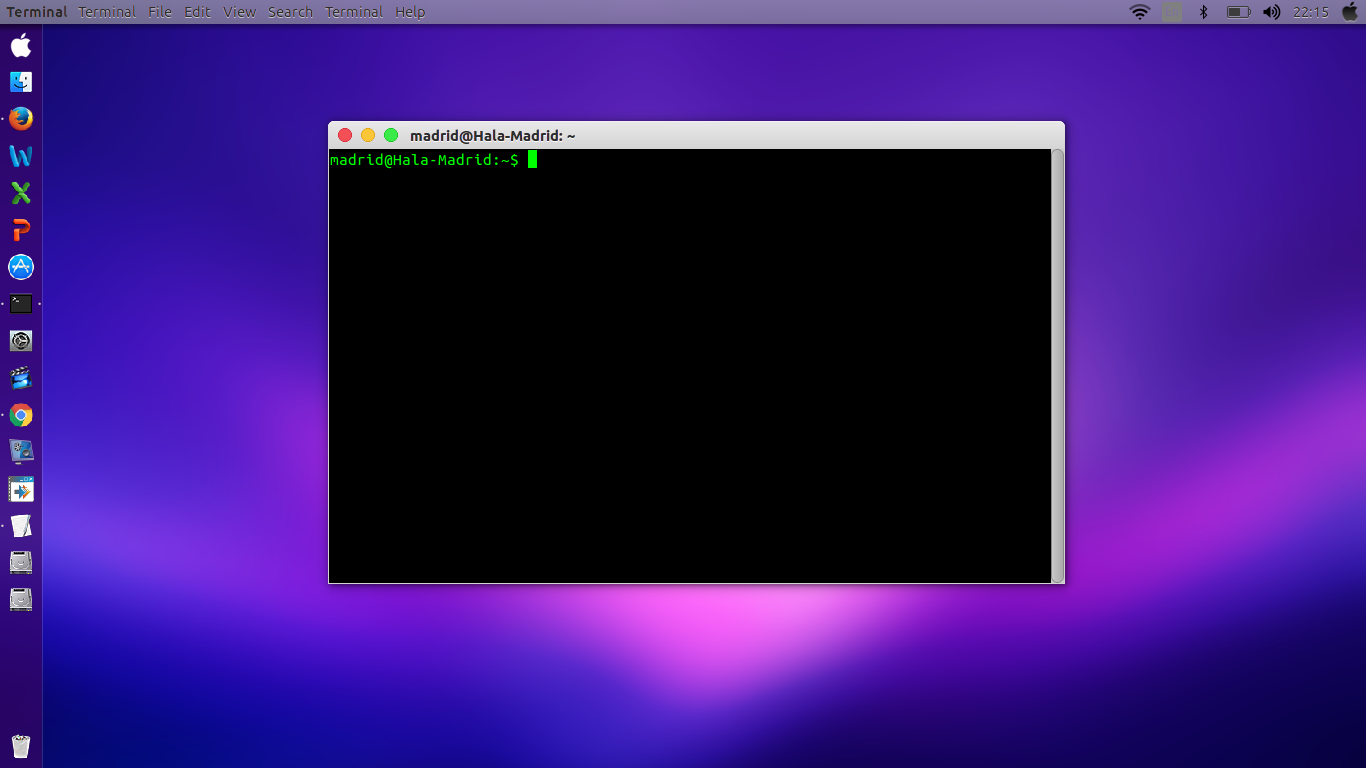Screen dimensions: 1366x768
Task: Open the movie player from the dock
Action: click(20, 377)
